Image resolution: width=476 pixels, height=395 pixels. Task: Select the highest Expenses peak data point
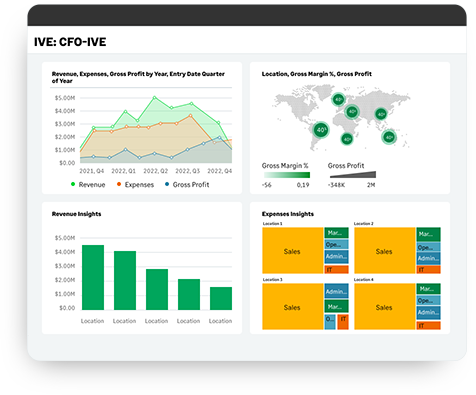click(191, 116)
